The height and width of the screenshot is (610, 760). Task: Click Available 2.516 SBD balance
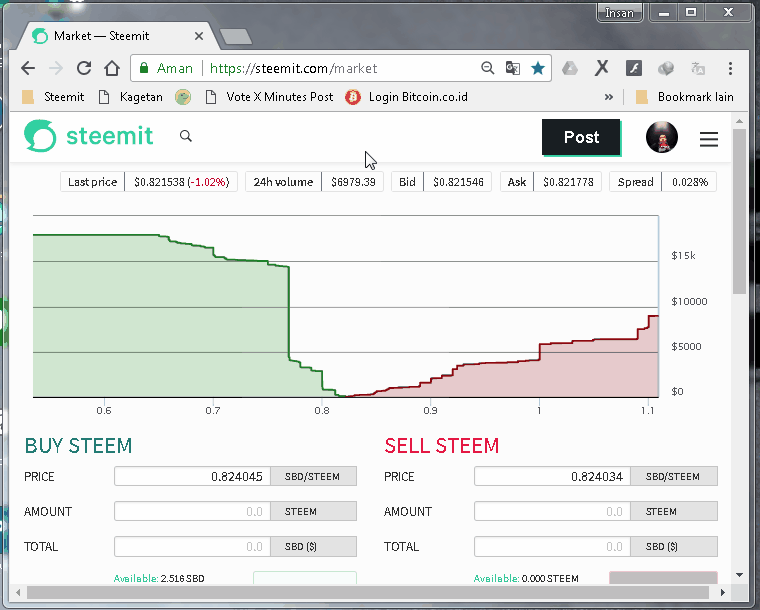159,579
